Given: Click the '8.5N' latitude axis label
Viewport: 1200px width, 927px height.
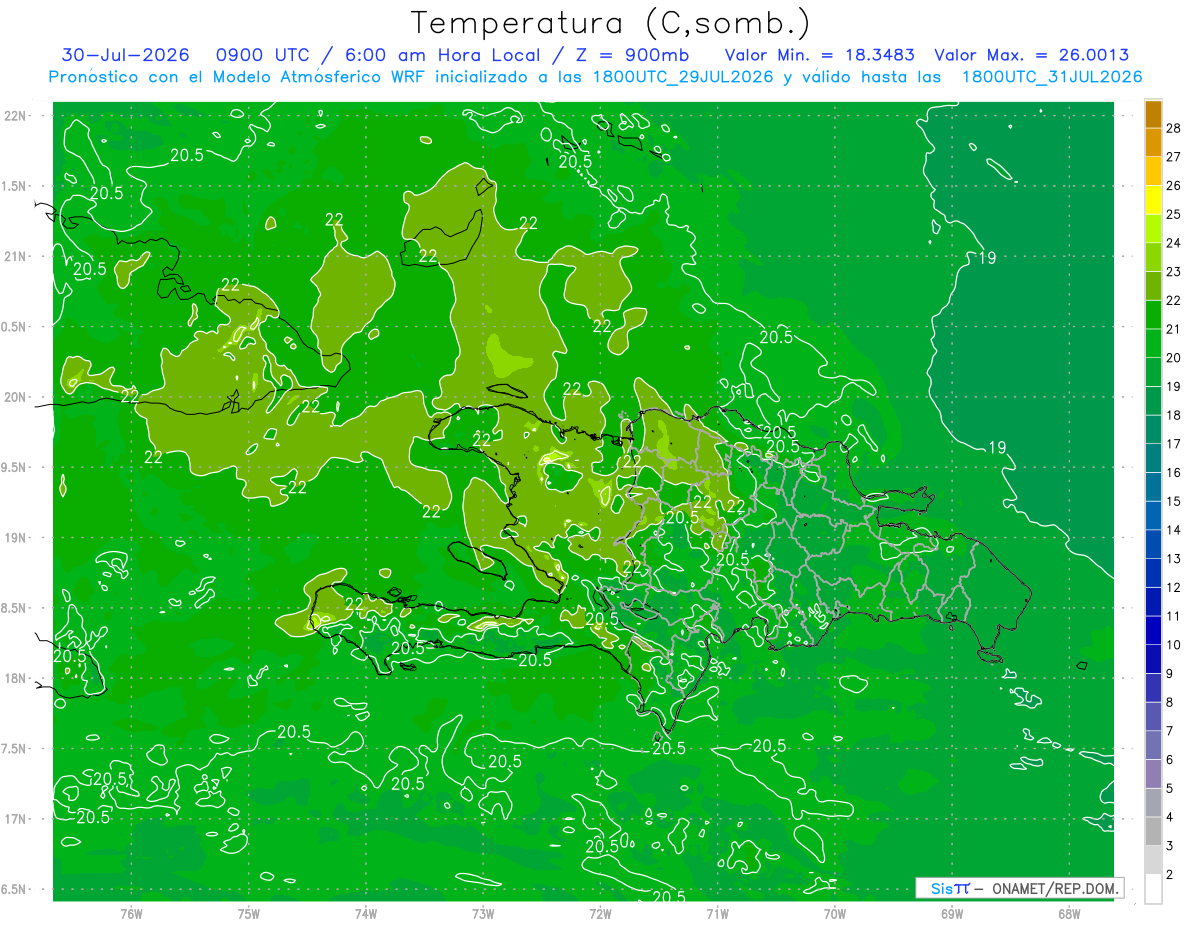Looking at the screenshot, I should (x=13, y=608).
